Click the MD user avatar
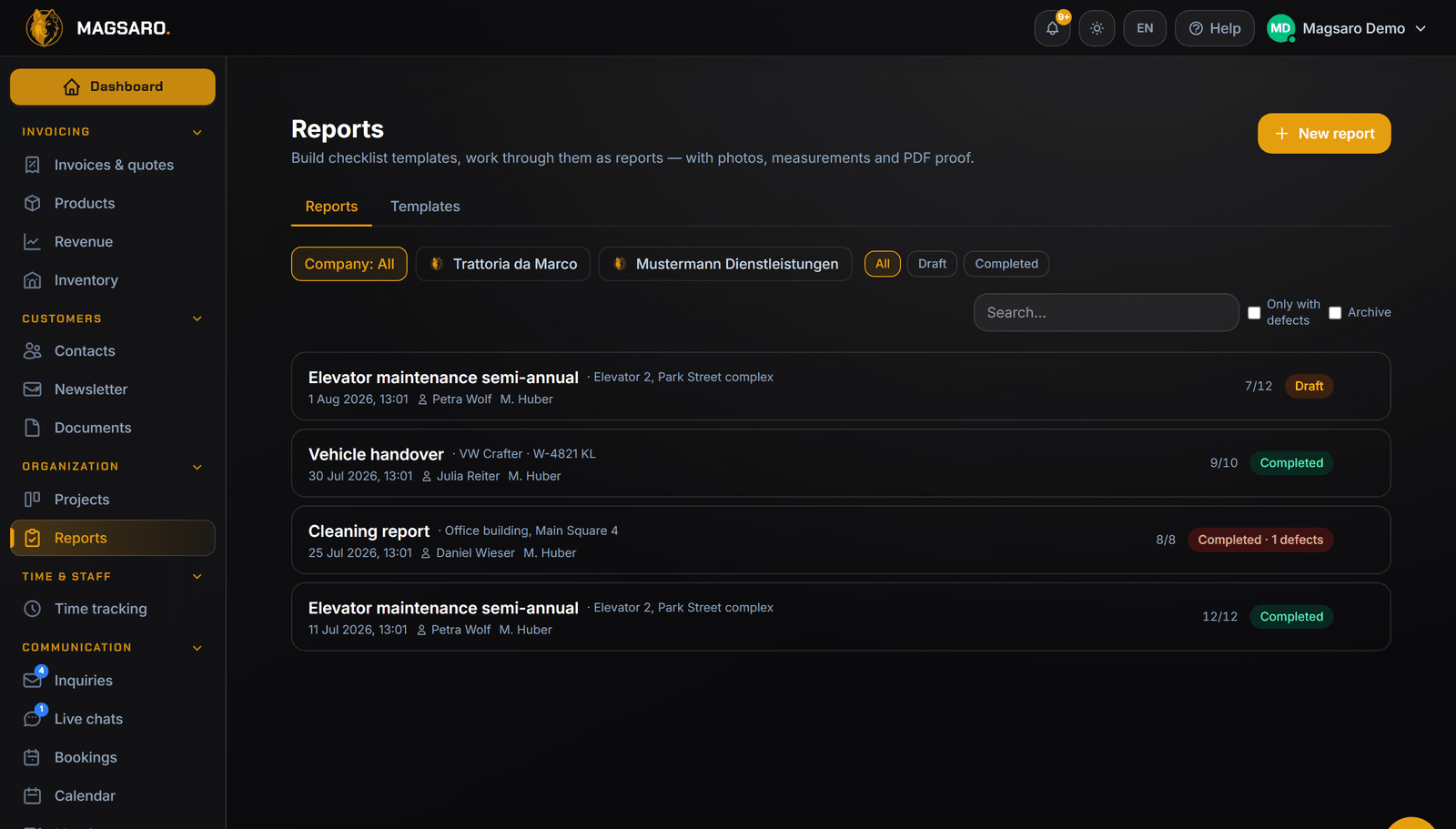This screenshot has width=1456, height=829. point(1280,28)
